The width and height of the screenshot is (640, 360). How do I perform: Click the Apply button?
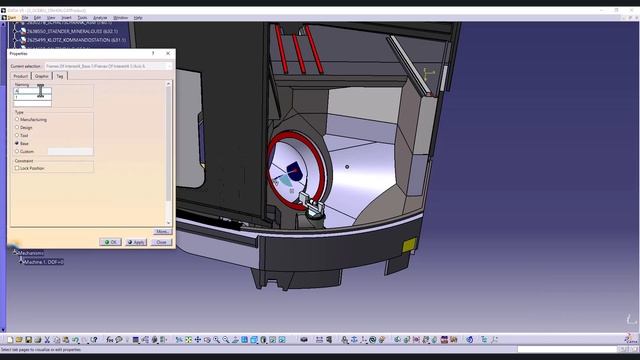pyautogui.click(x=136, y=242)
